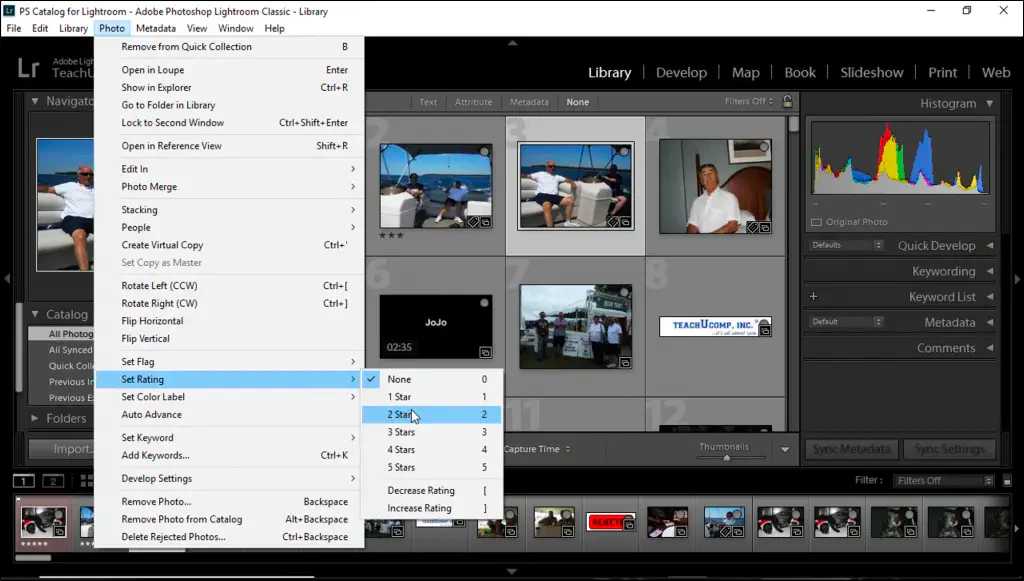Click the Sync Metadata button
Viewport: 1024px width, 581px height.
click(852, 449)
